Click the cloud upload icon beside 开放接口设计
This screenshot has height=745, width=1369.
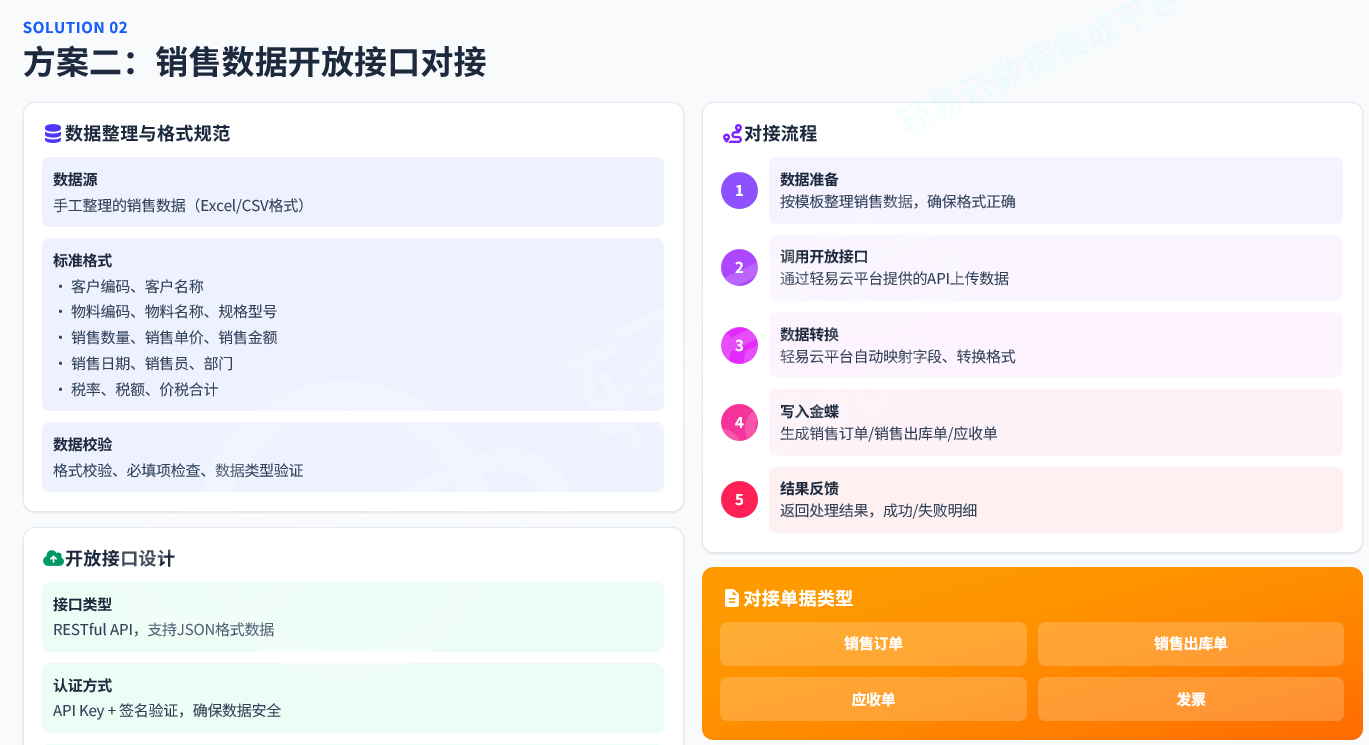point(53,559)
